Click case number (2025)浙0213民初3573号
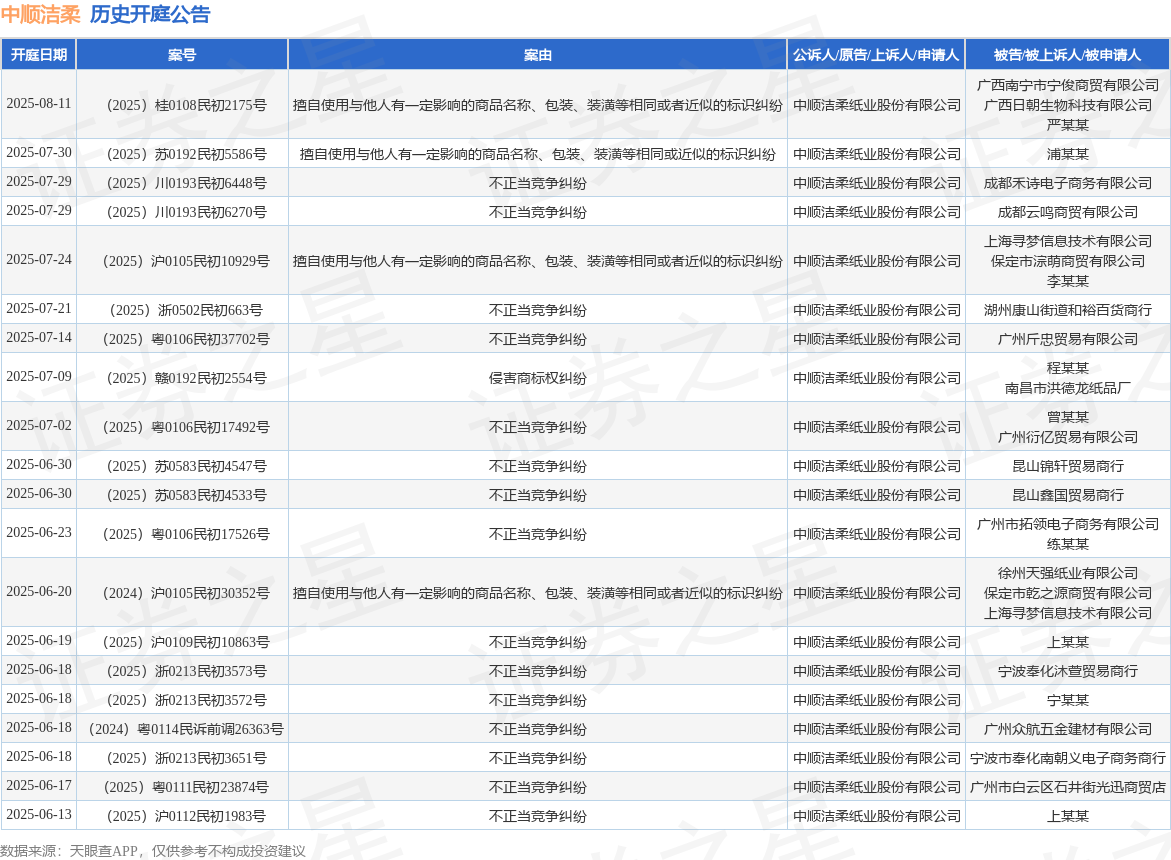Image resolution: width=1171 pixels, height=860 pixels. pos(182,671)
